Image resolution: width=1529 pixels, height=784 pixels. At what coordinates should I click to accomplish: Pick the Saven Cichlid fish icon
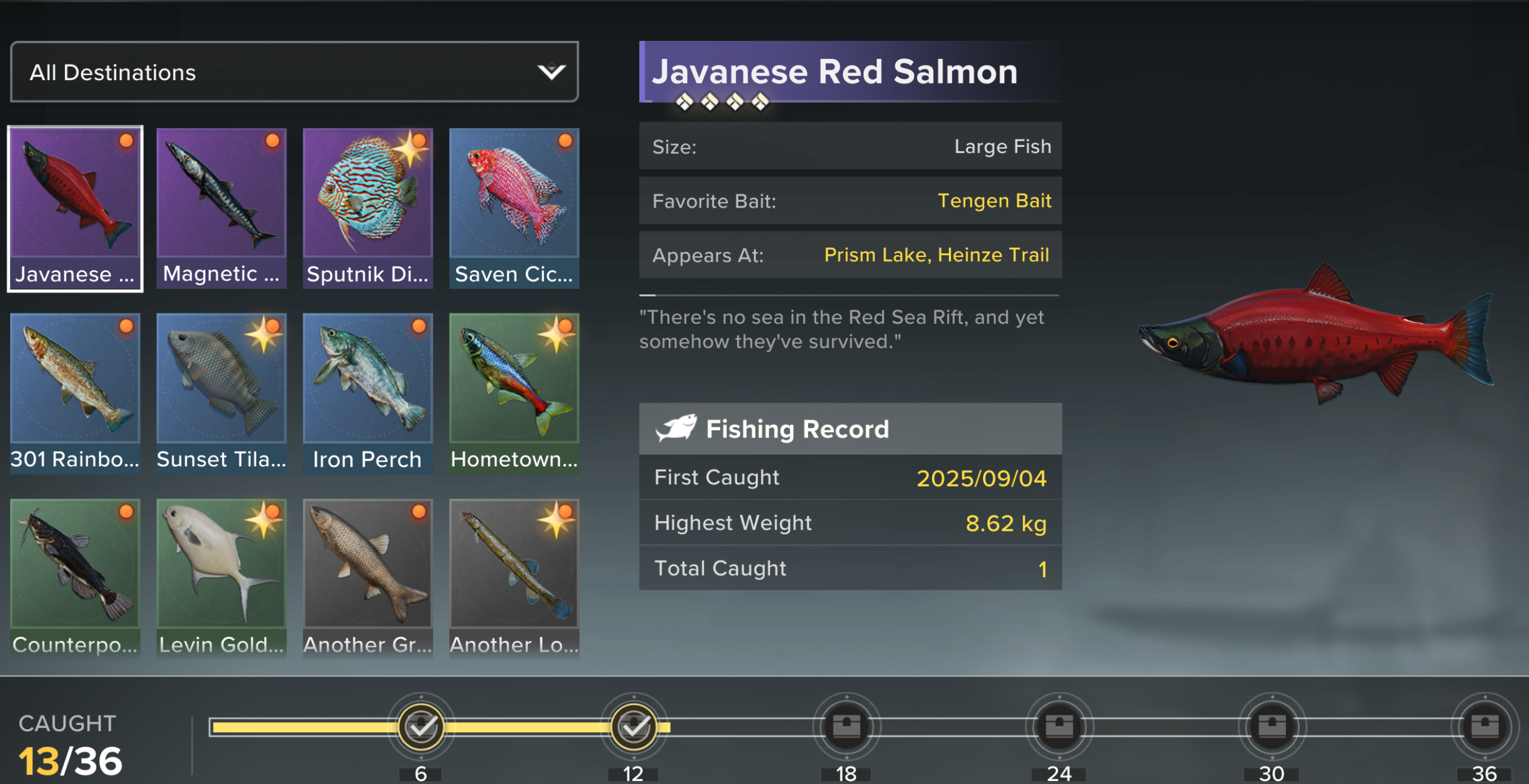click(514, 208)
